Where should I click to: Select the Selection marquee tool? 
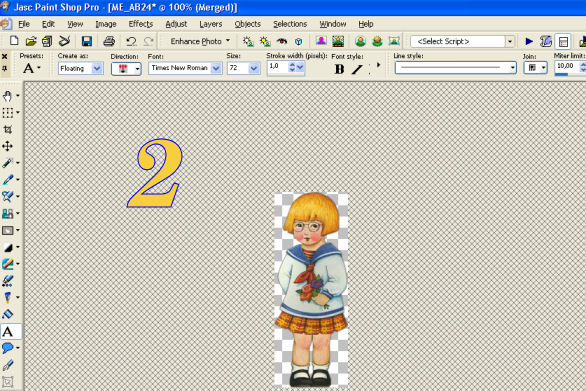[x=7, y=113]
